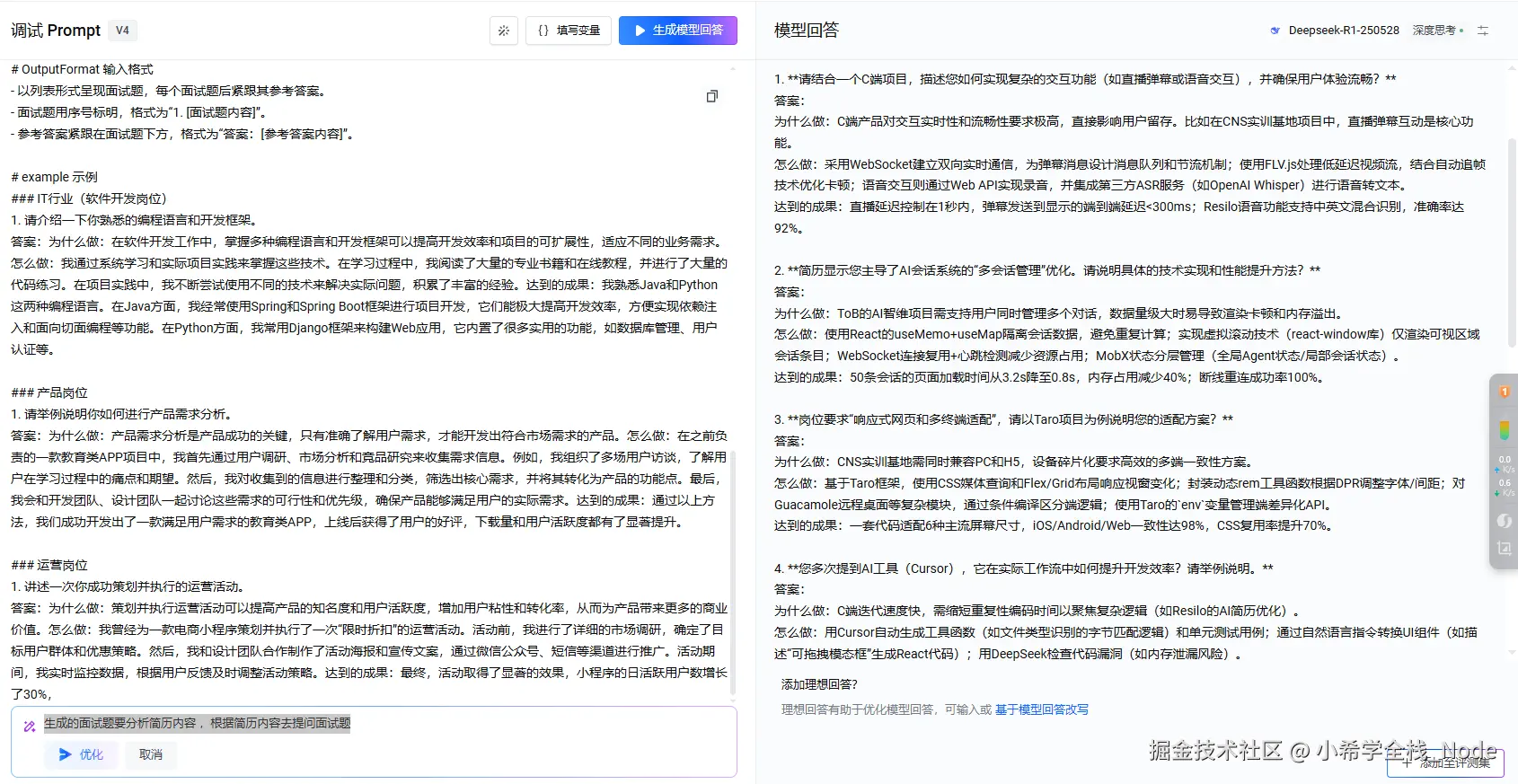Image resolution: width=1518 pixels, height=784 pixels.
Task: Click the line '1. 讲述一次你成功策划并执行的运营活动。'
Action: [128, 586]
